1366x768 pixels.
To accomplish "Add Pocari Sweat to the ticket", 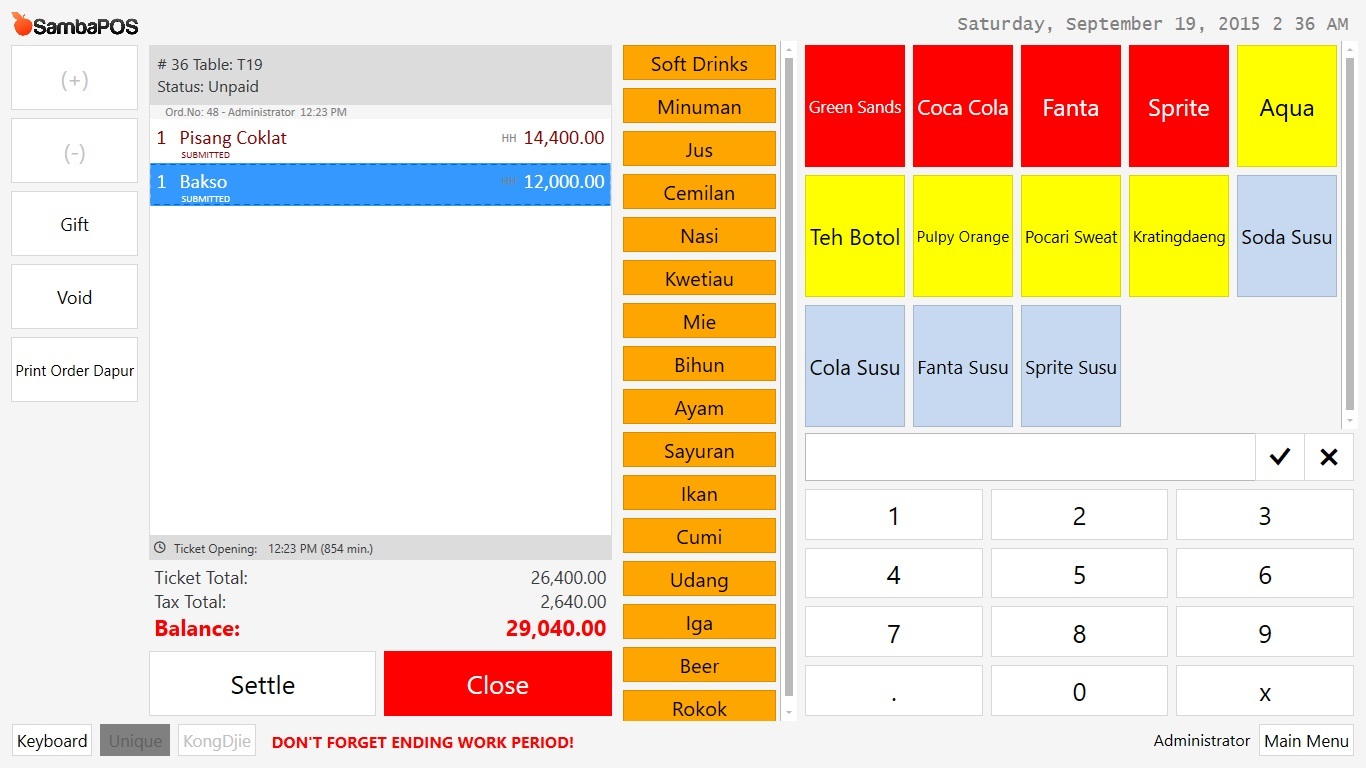I will tap(1071, 236).
